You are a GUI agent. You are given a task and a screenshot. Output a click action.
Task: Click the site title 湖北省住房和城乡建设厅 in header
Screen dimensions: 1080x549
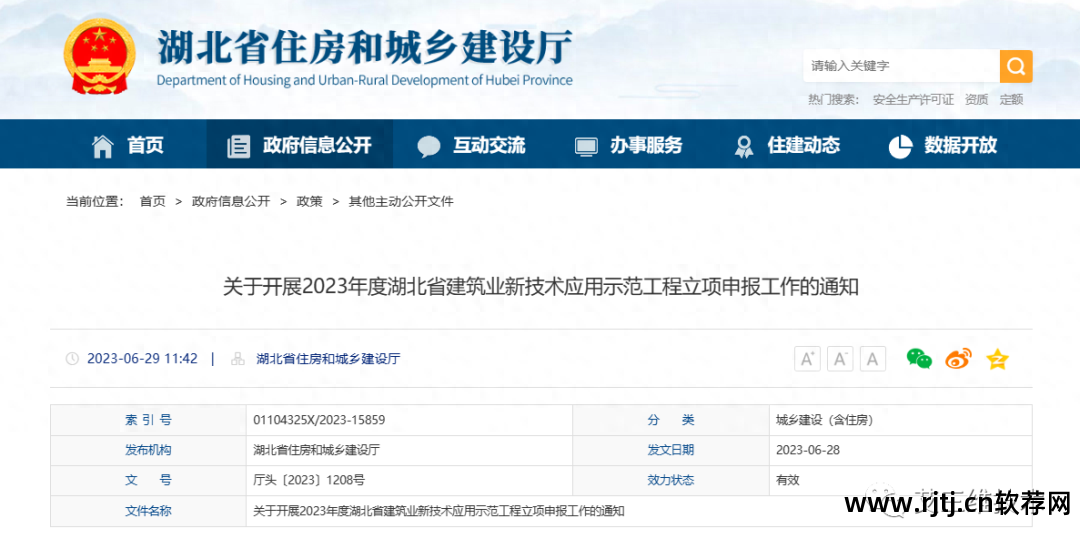point(365,48)
